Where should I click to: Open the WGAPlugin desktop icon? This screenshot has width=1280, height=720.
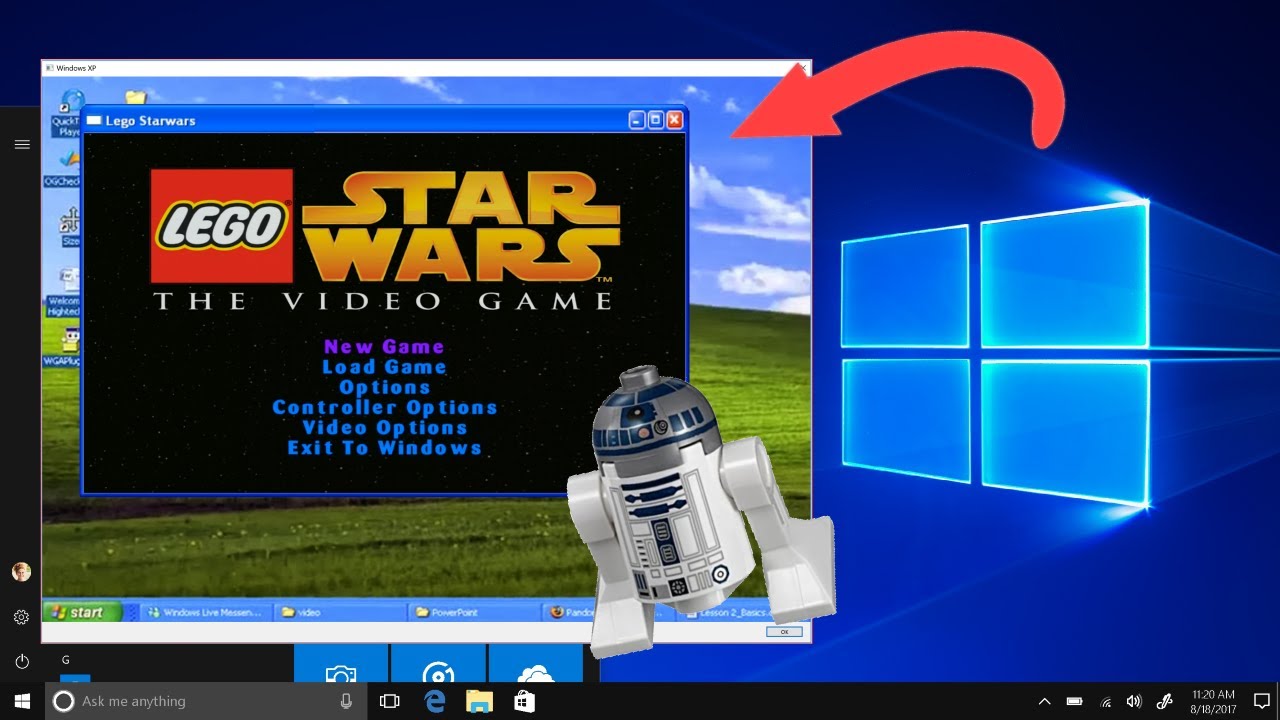(65, 346)
